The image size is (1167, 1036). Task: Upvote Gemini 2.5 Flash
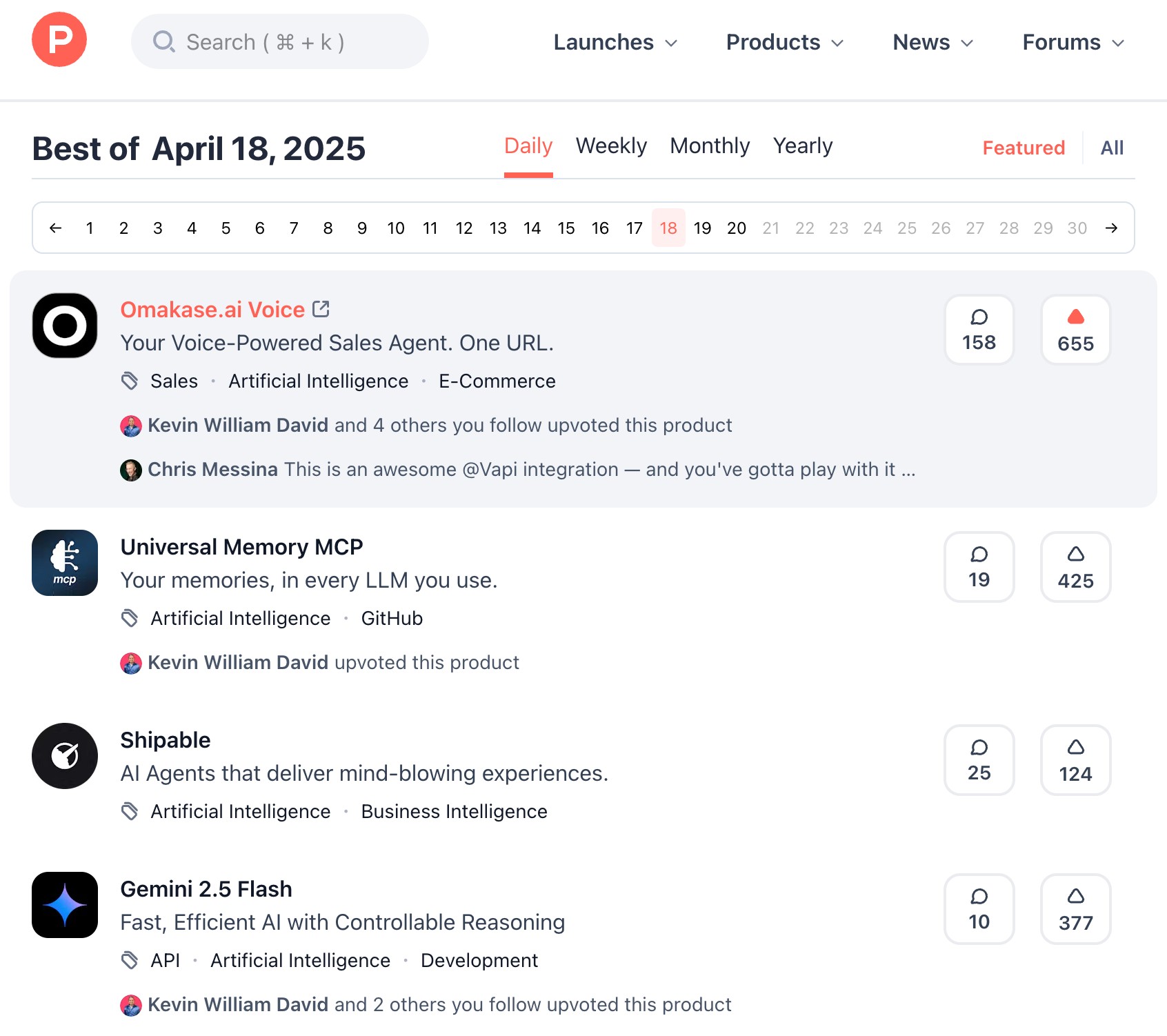click(1075, 909)
